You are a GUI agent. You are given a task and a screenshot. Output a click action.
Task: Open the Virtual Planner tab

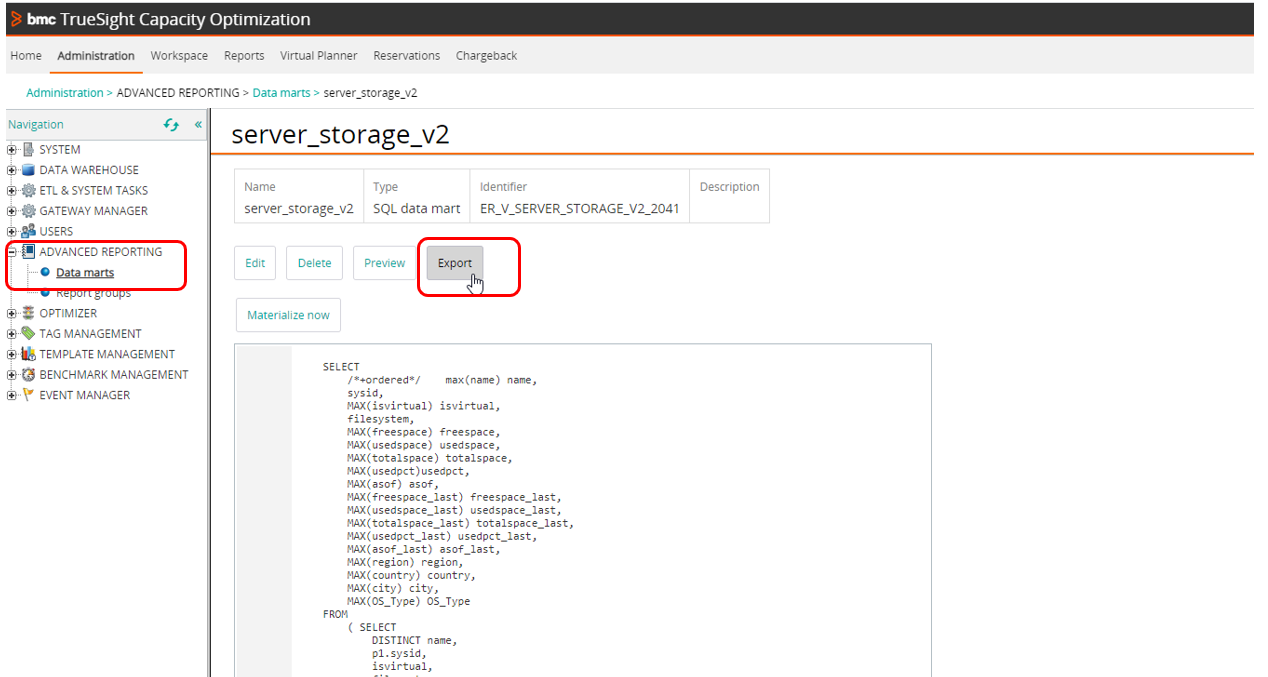319,56
